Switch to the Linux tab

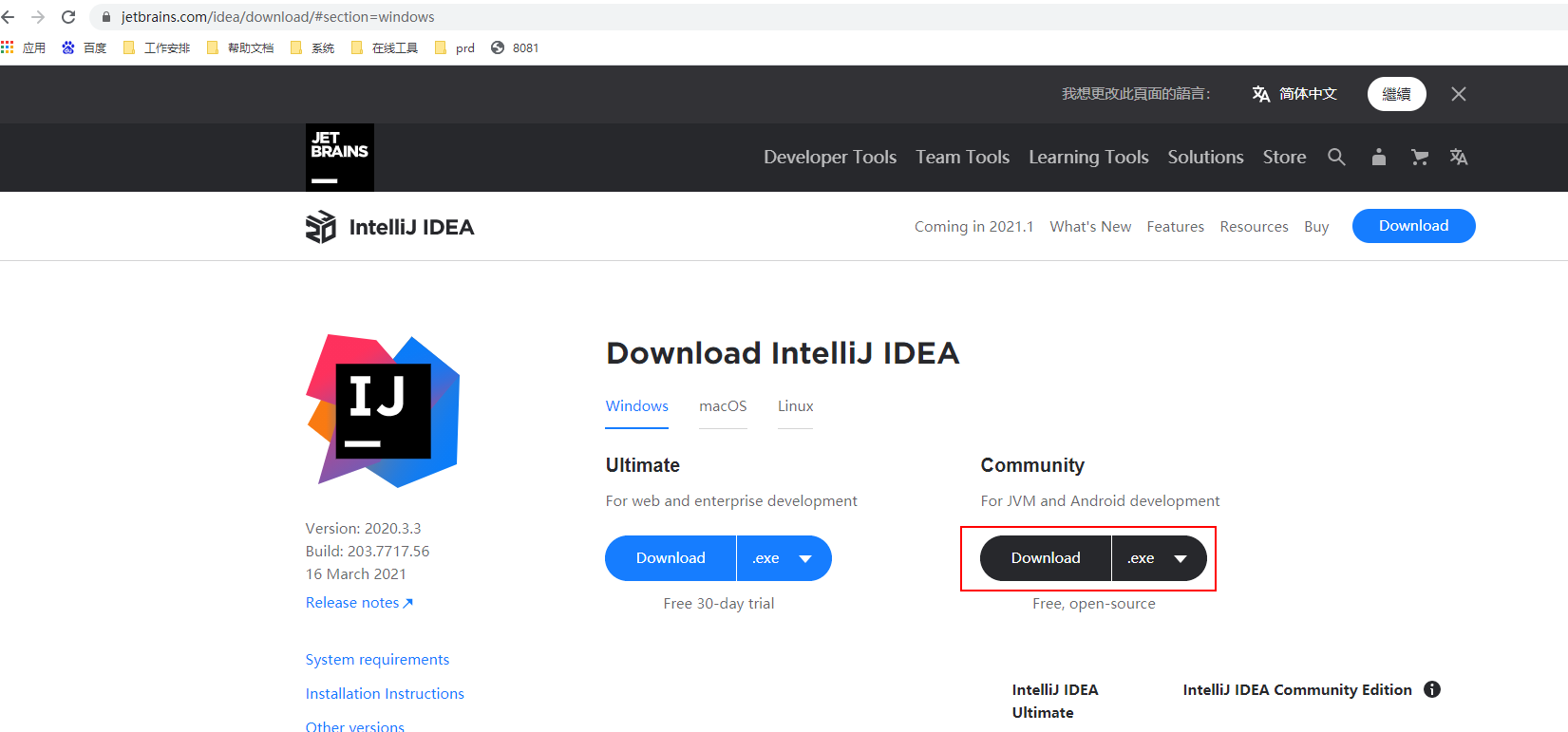click(x=795, y=406)
